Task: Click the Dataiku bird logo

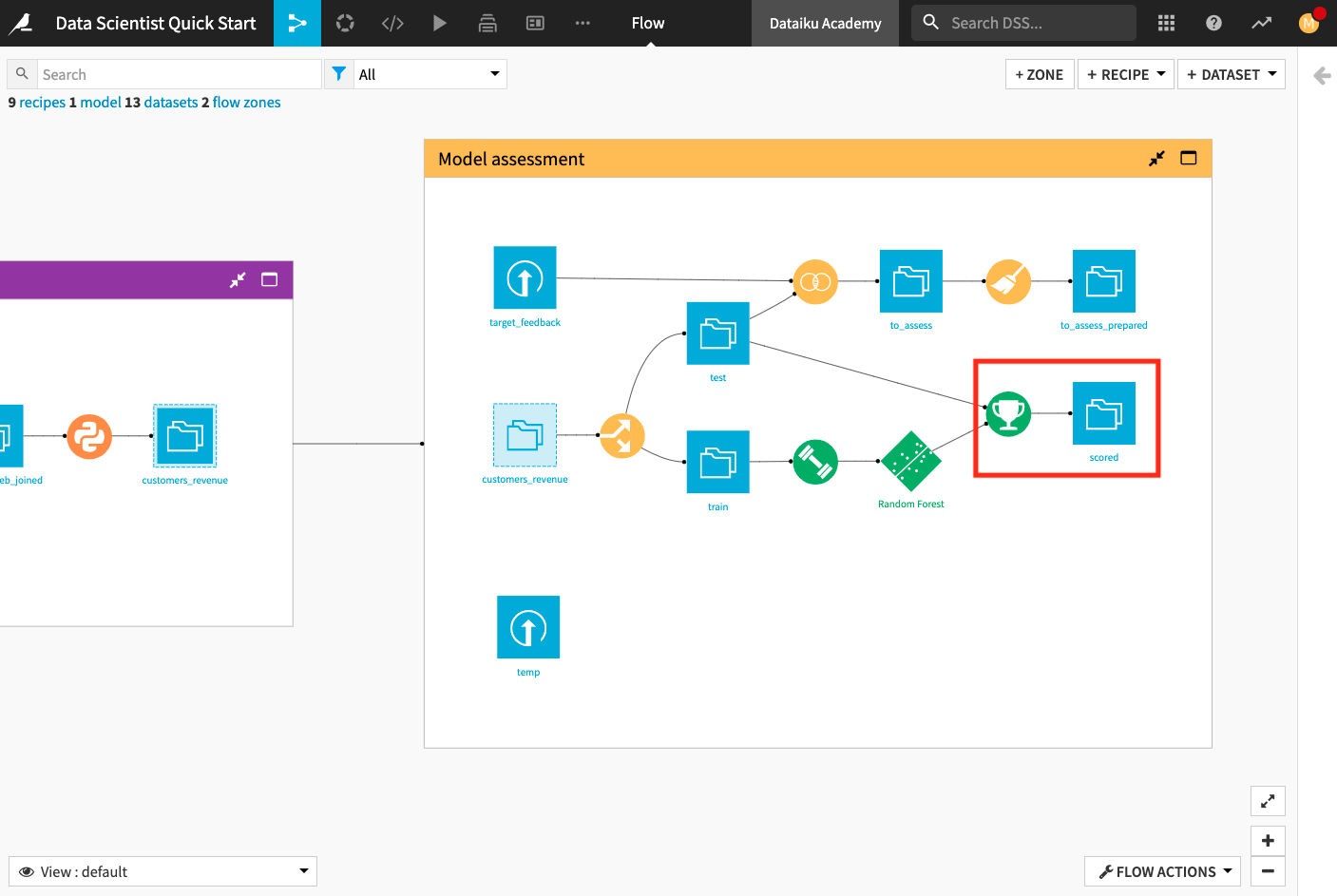Action: [21, 23]
